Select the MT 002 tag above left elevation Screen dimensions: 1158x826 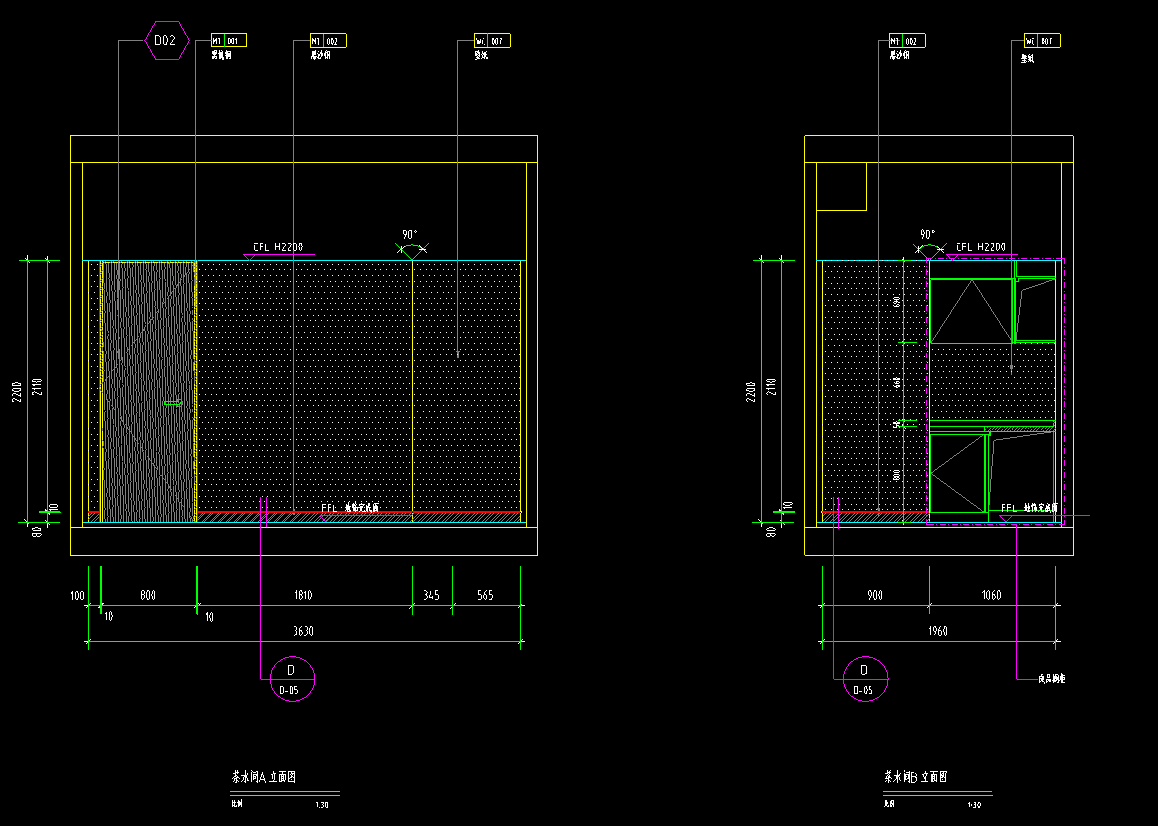click(x=327, y=41)
